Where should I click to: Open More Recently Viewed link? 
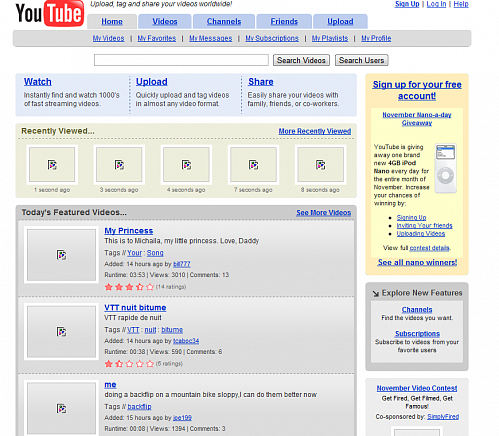click(x=315, y=131)
